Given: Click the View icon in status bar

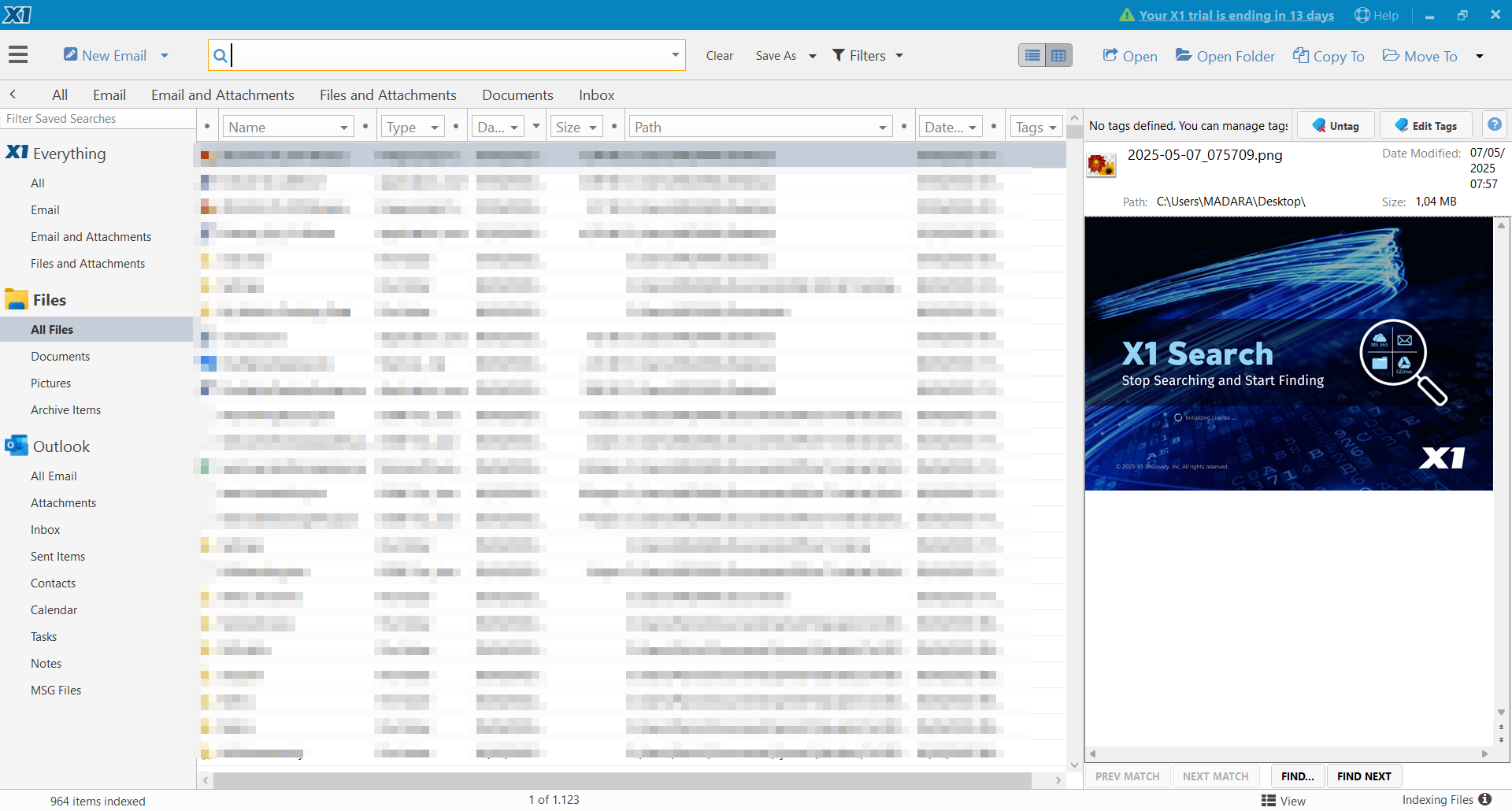Looking at the screenshot, I should pos(1268,801).
